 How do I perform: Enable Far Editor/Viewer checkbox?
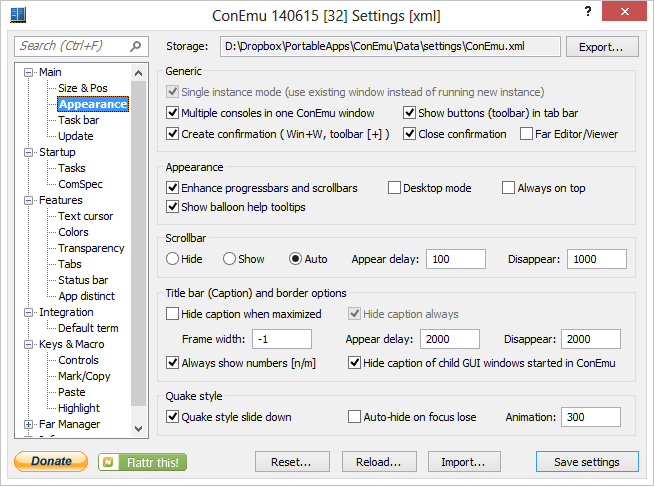(526, 134)
